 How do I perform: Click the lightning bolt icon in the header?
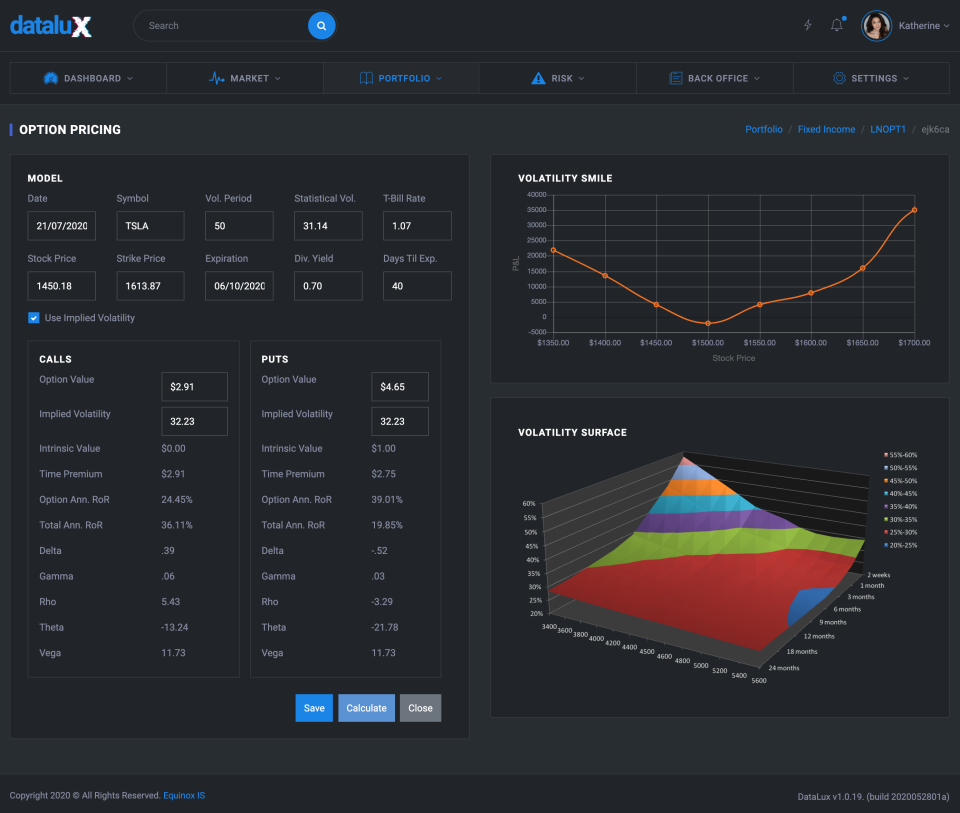pyautogui.click(x=808, y=25)
